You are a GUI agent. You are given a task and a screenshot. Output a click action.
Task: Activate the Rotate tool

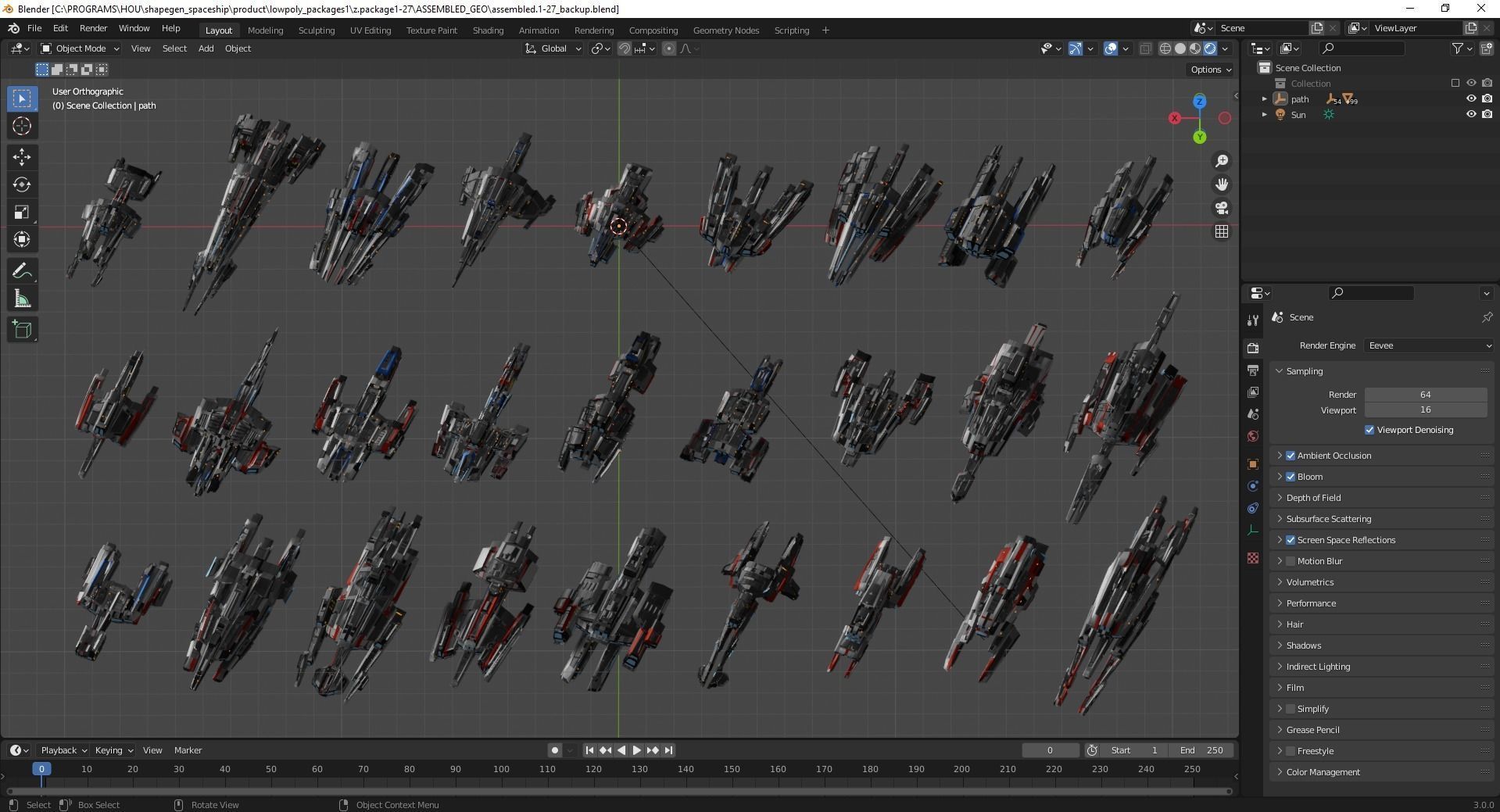pos(22,184)
